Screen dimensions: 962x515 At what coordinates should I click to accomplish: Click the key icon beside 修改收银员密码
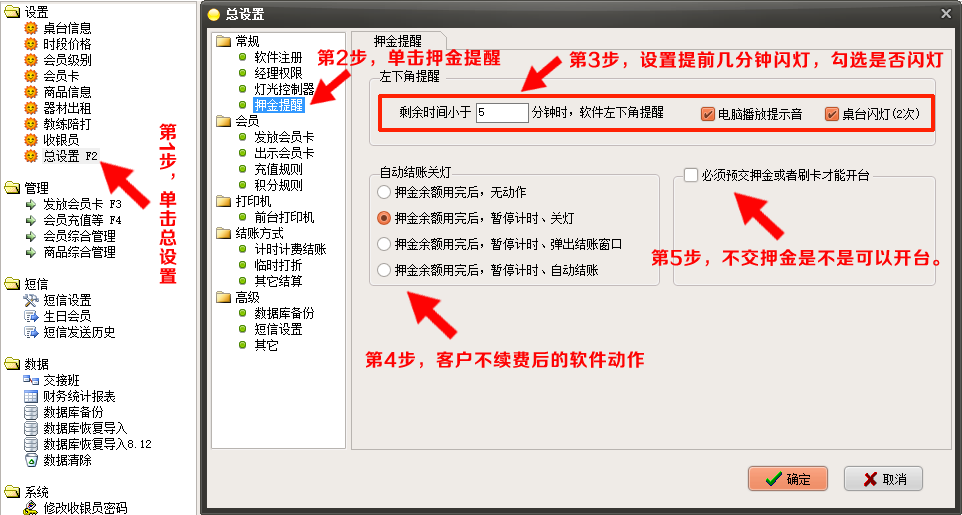pos(31,508)
